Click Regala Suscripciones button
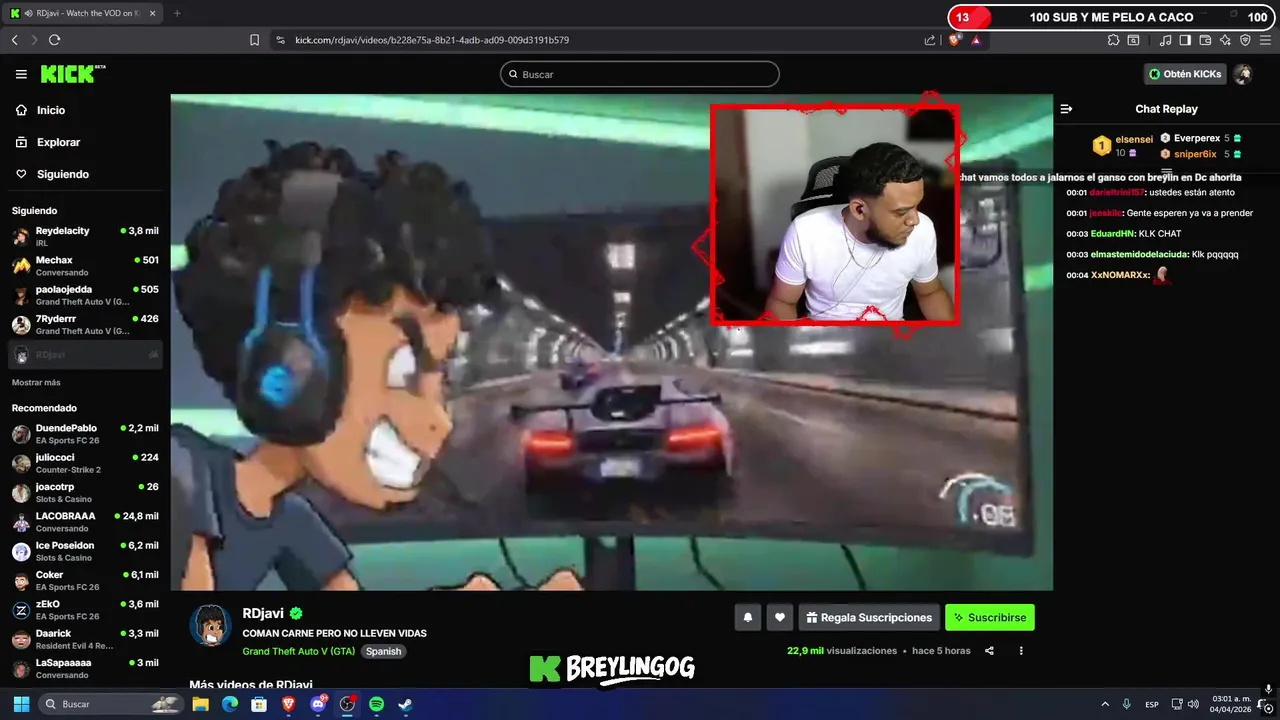The width and height of the screenshot is (1280, 720). click(869, 618)
